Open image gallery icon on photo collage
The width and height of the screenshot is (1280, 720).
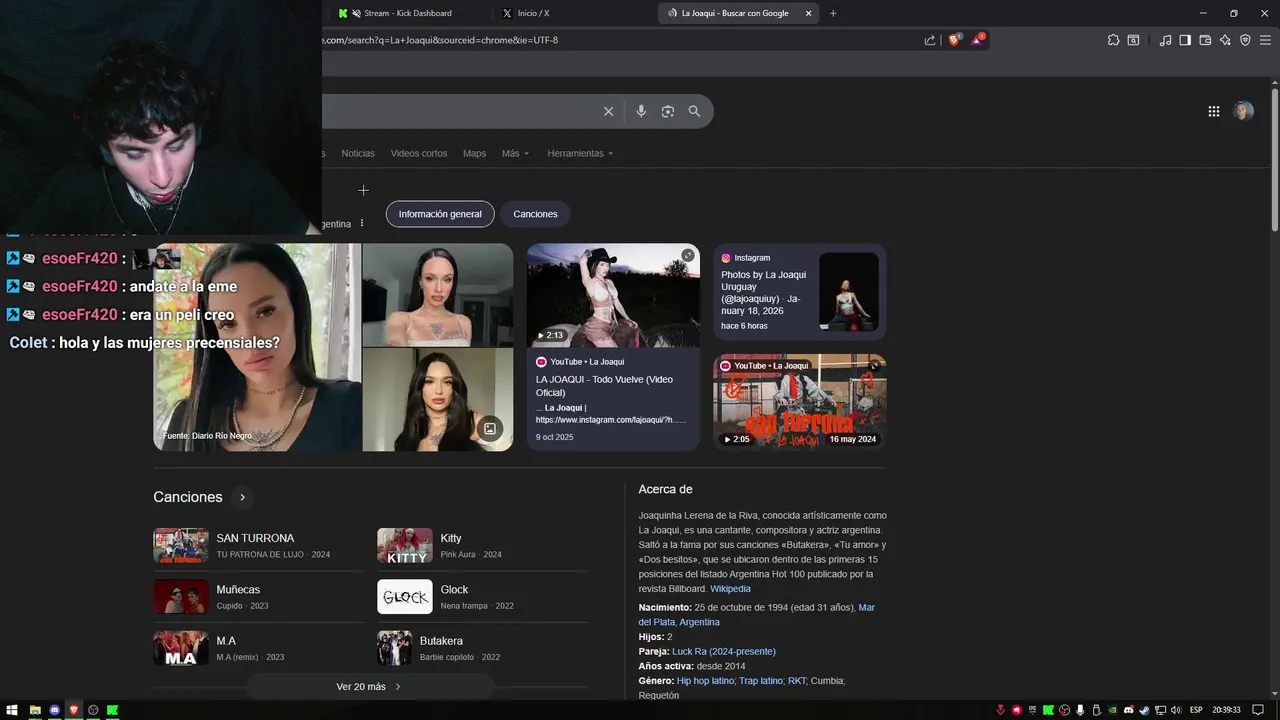490,429
